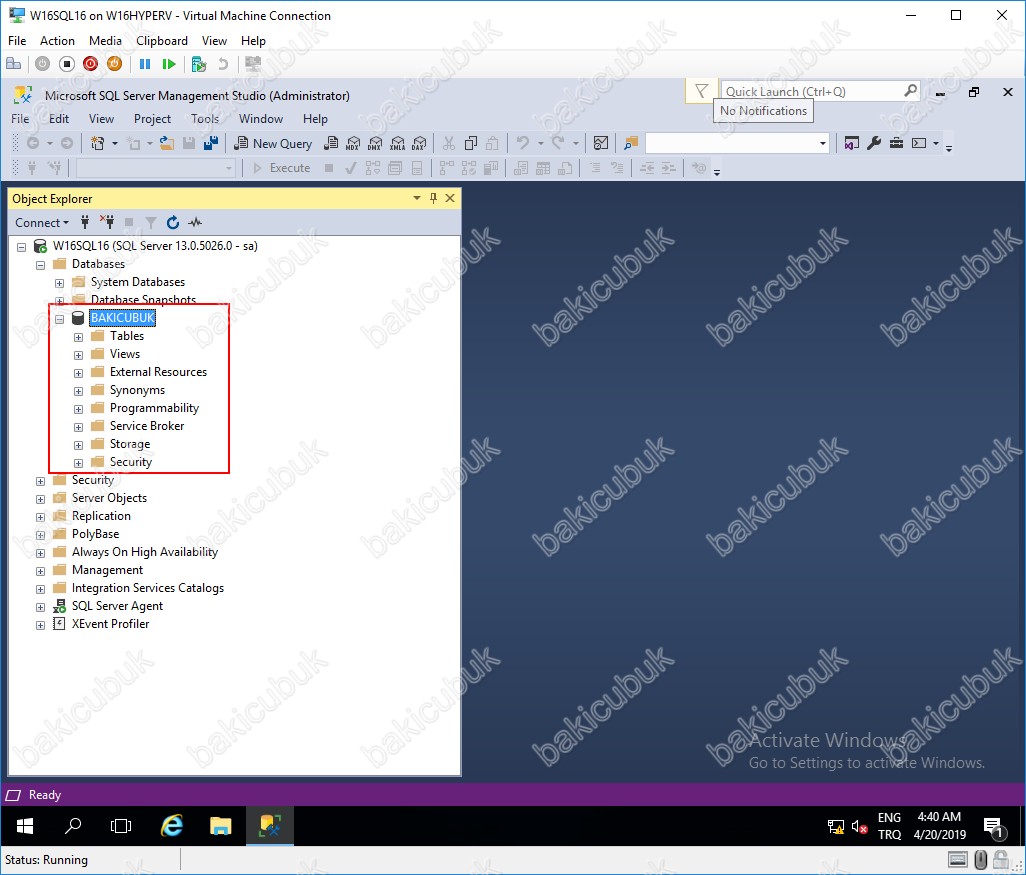Collapse the W16SQL16 server node

coord(22,247)
